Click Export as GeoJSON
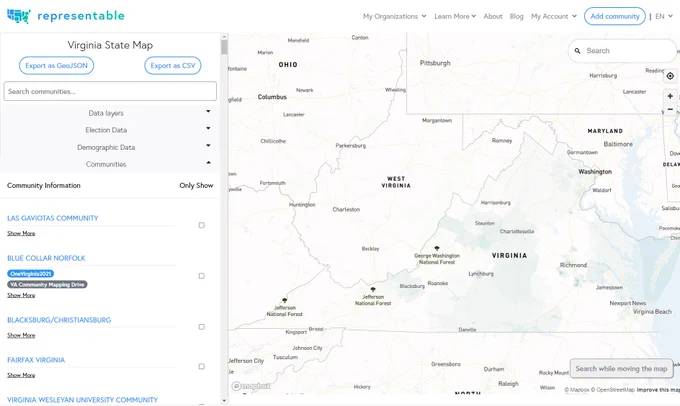Viewport: 680px width, 406px height. (x=56, y=65)
